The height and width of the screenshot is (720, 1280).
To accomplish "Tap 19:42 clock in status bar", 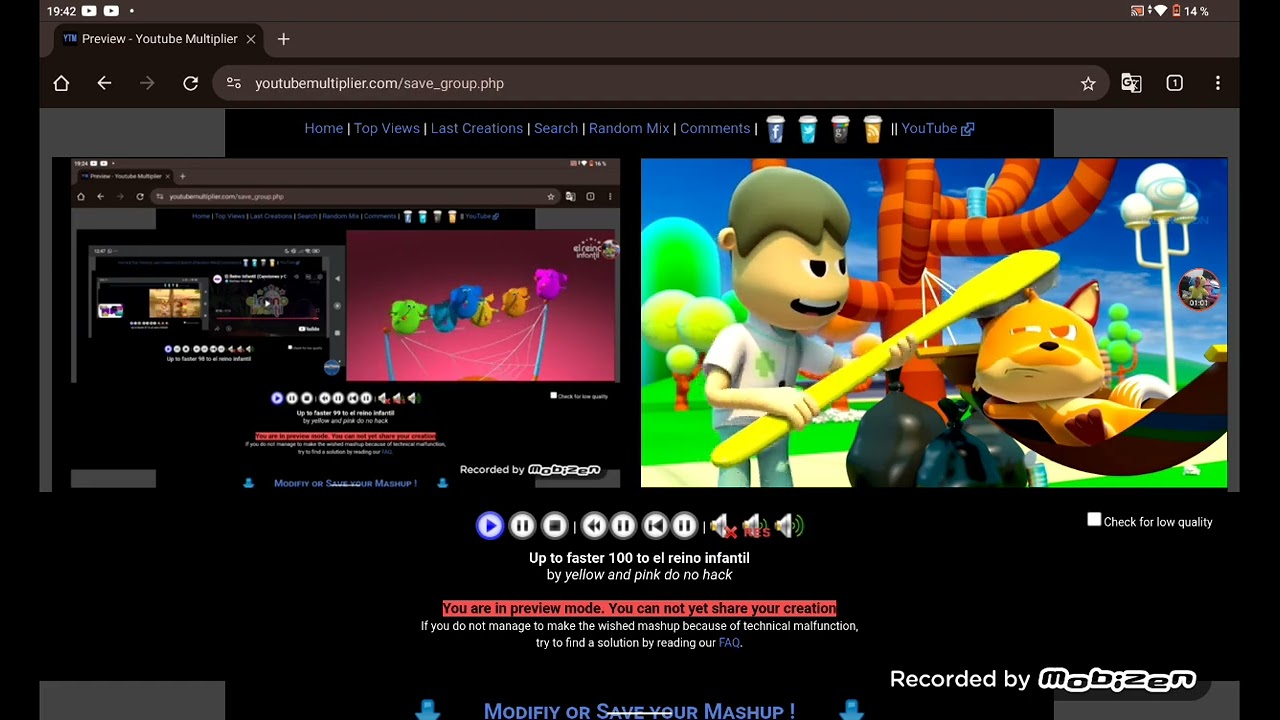I will [x=61, y=11].
